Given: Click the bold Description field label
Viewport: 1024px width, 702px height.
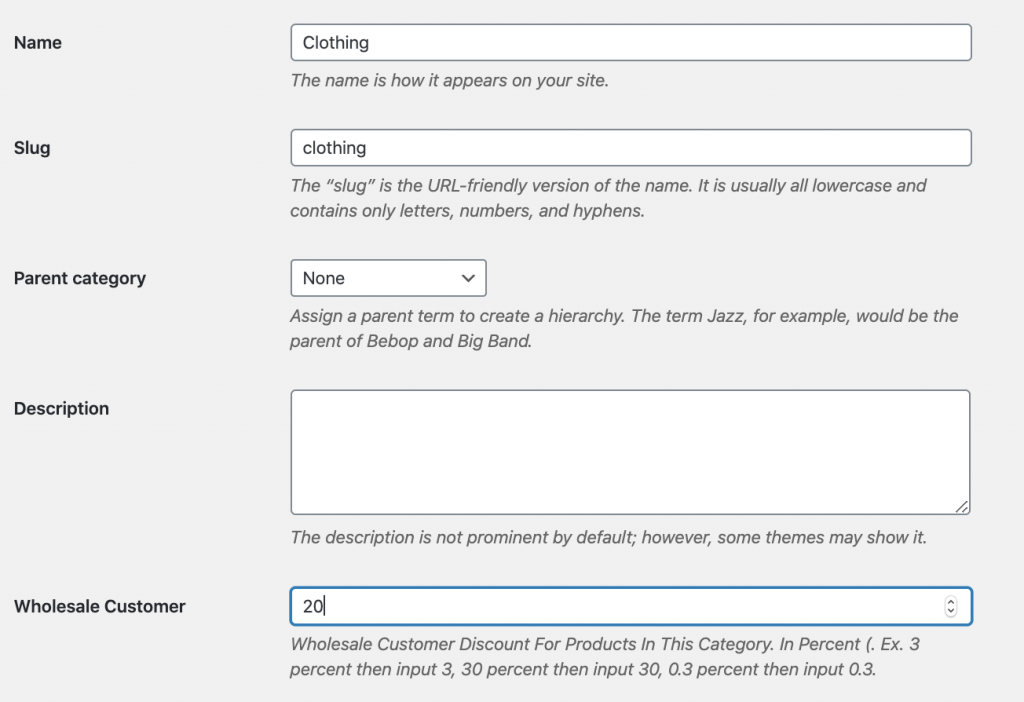Looking at the screenshot, I should [62, 409].
